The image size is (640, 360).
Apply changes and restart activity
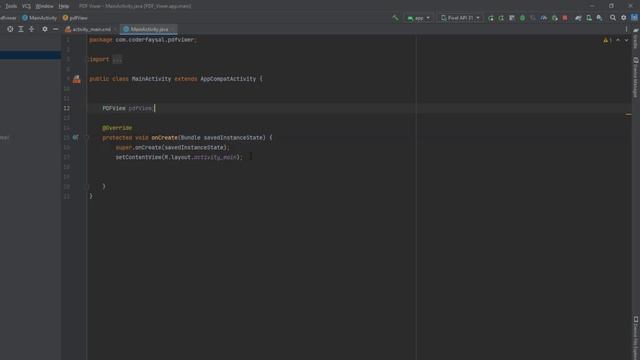click(501, 18)
